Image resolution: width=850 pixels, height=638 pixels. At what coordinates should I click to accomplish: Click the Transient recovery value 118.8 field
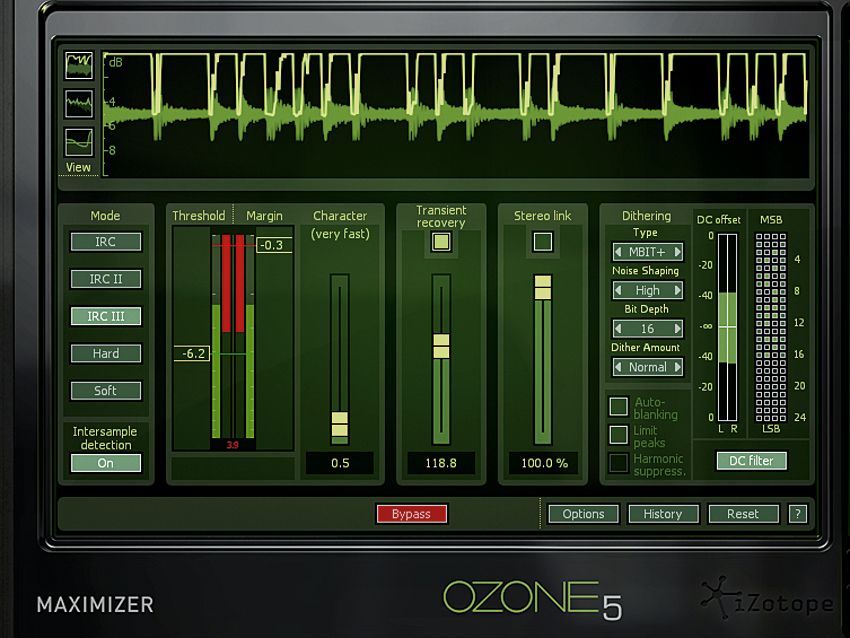coord(441,463)
